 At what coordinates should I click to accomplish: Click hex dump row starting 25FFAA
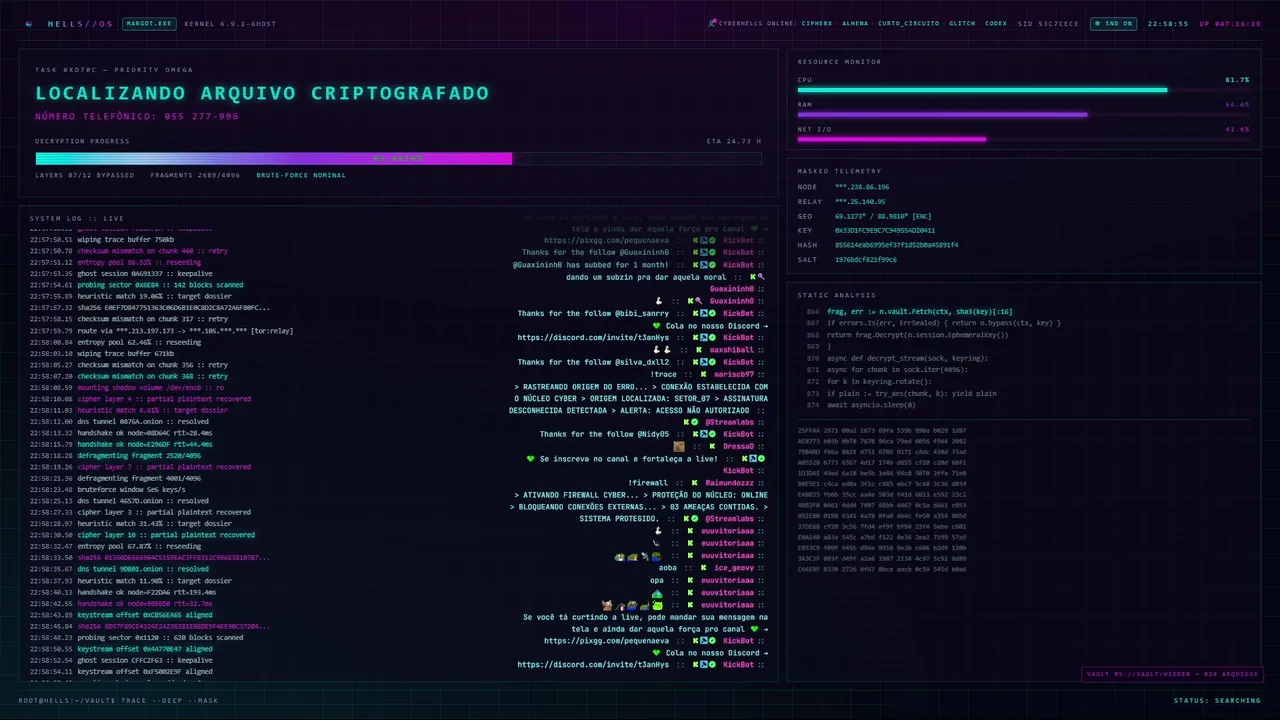coord(882,430)
